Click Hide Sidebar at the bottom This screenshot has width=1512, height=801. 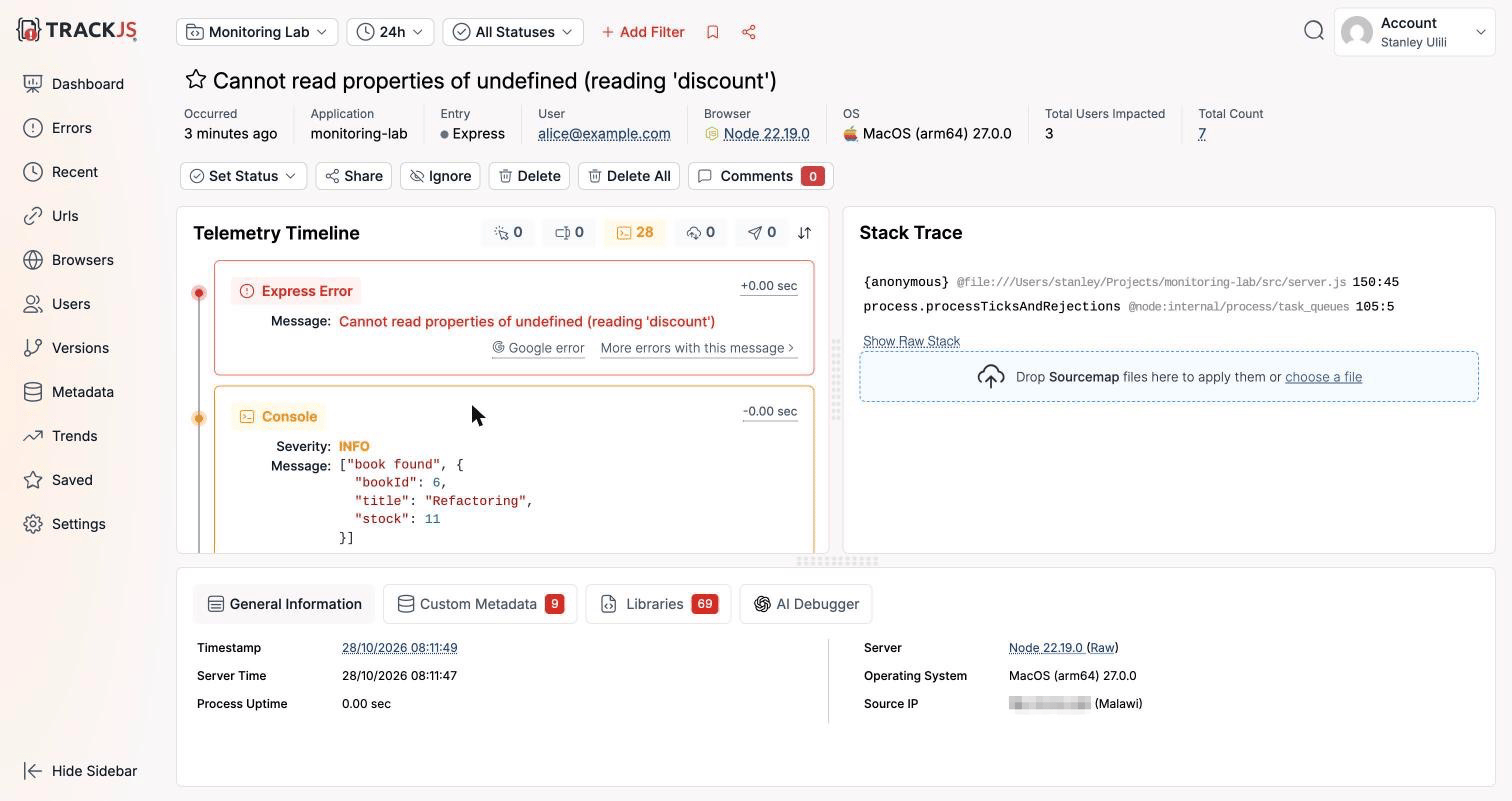[80, 771]
